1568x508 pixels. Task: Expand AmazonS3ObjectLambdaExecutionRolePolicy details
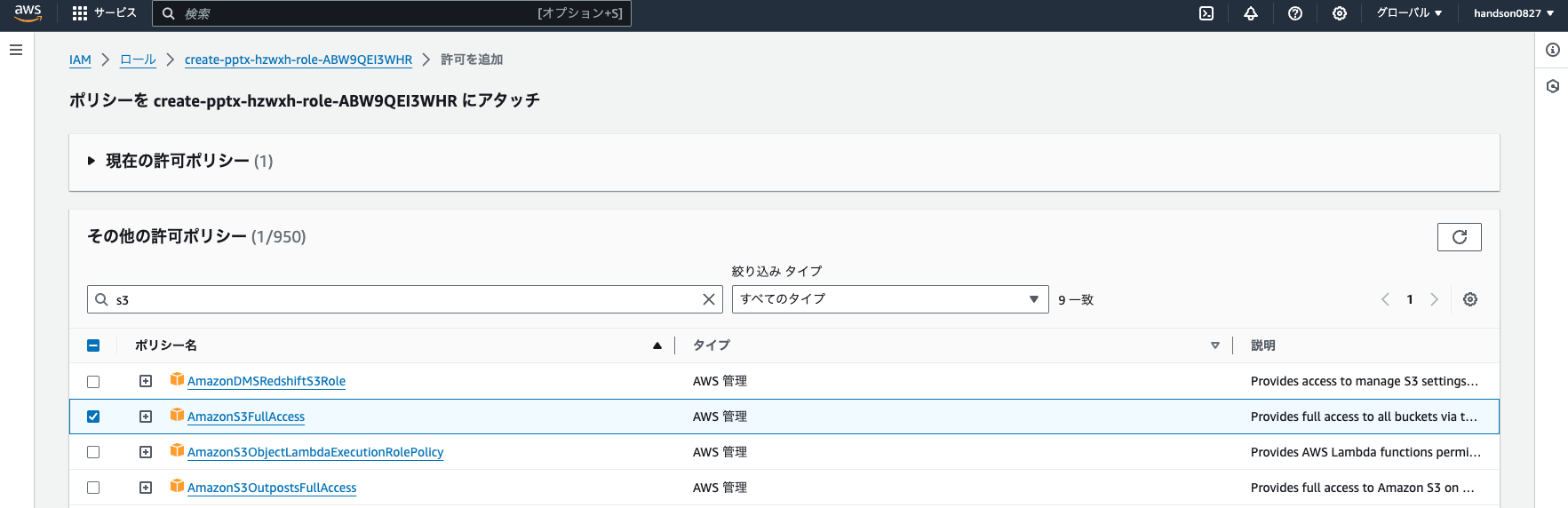pos(146,452)
